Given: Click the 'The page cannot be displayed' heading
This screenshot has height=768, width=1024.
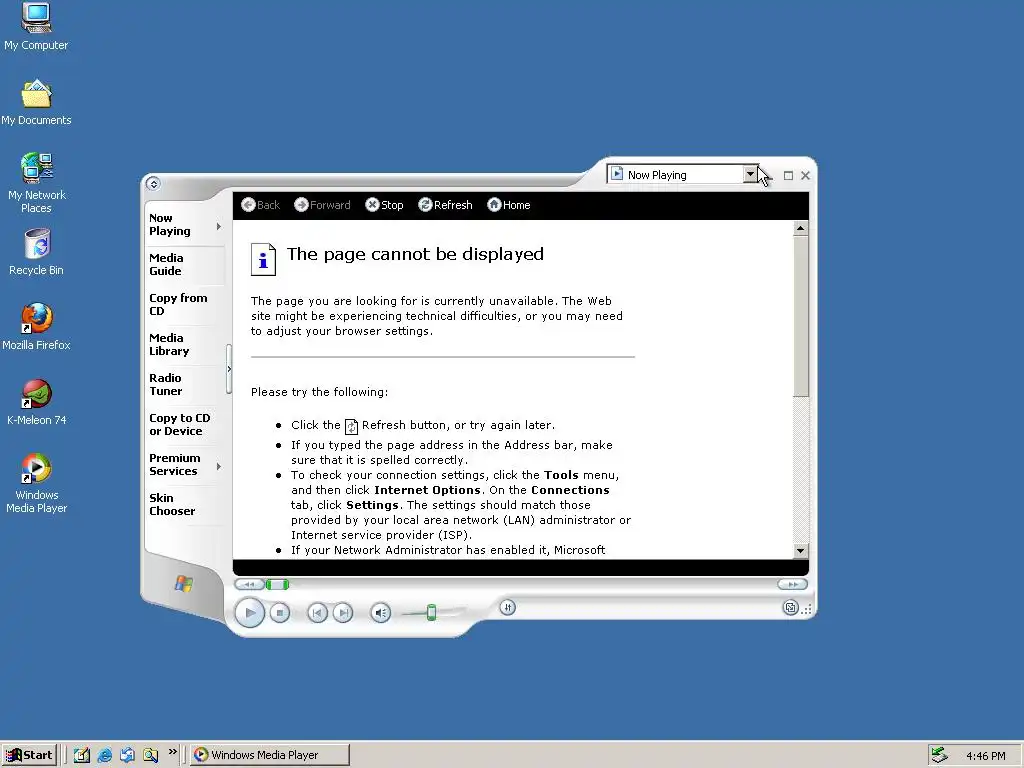Looking at the screenshot, I should (x=415, y=254).
